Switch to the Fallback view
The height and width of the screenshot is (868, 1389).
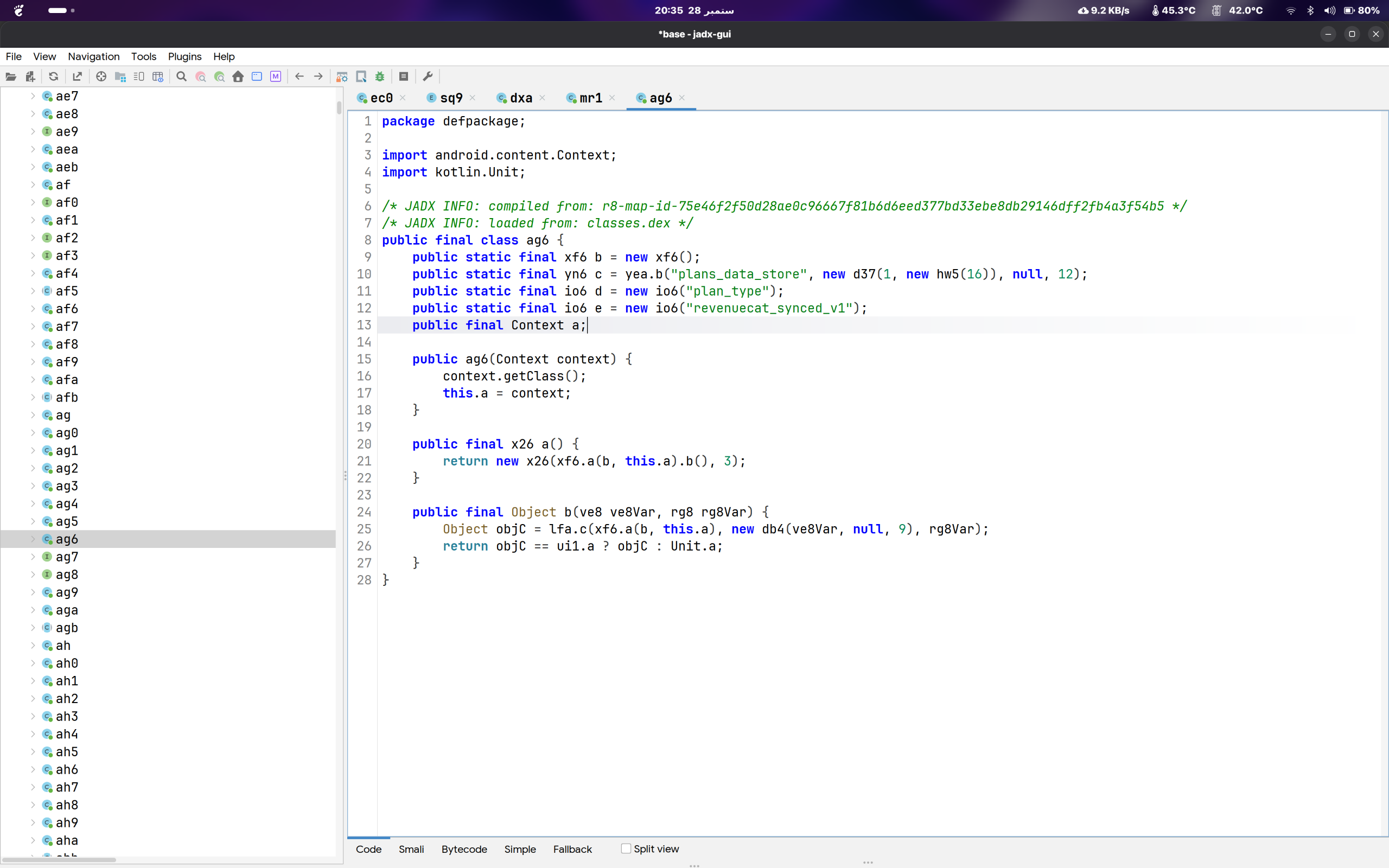(x=572, y=849)
